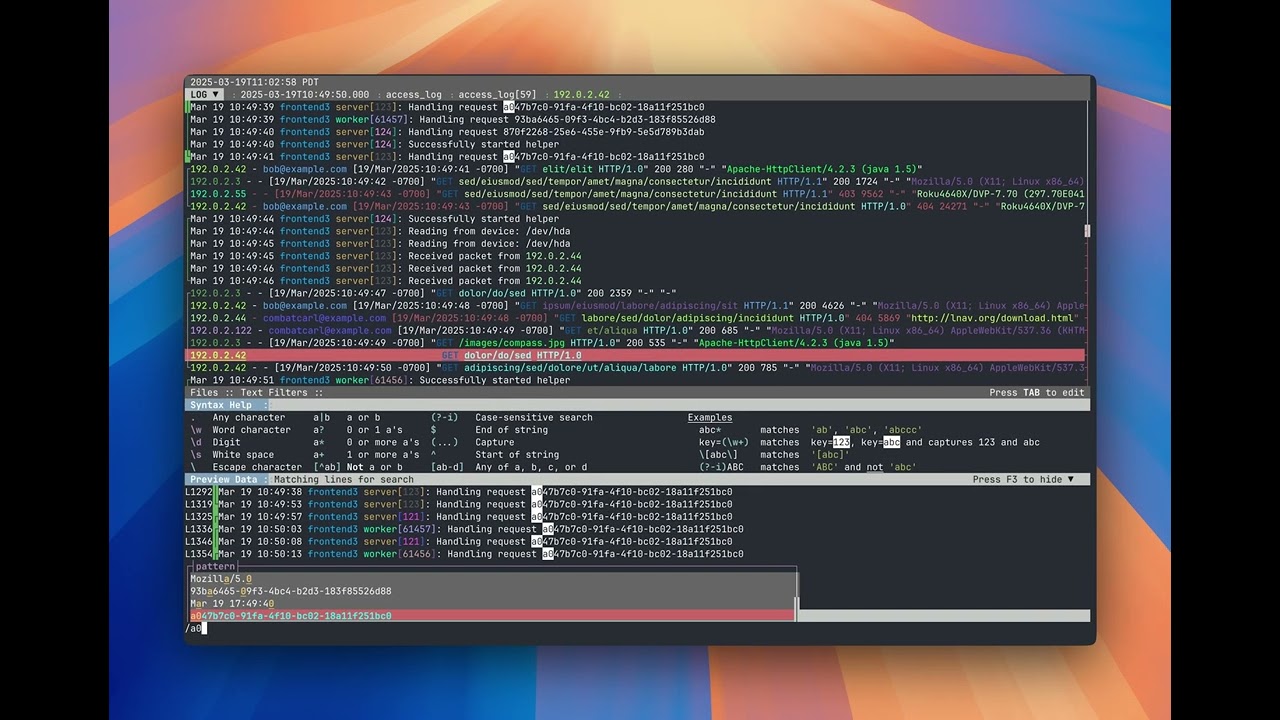Select the highlighted 'GET dolor/do/sed HTTP/1.0' log row
Screen dimensions: 1280x720
point(635,355)
